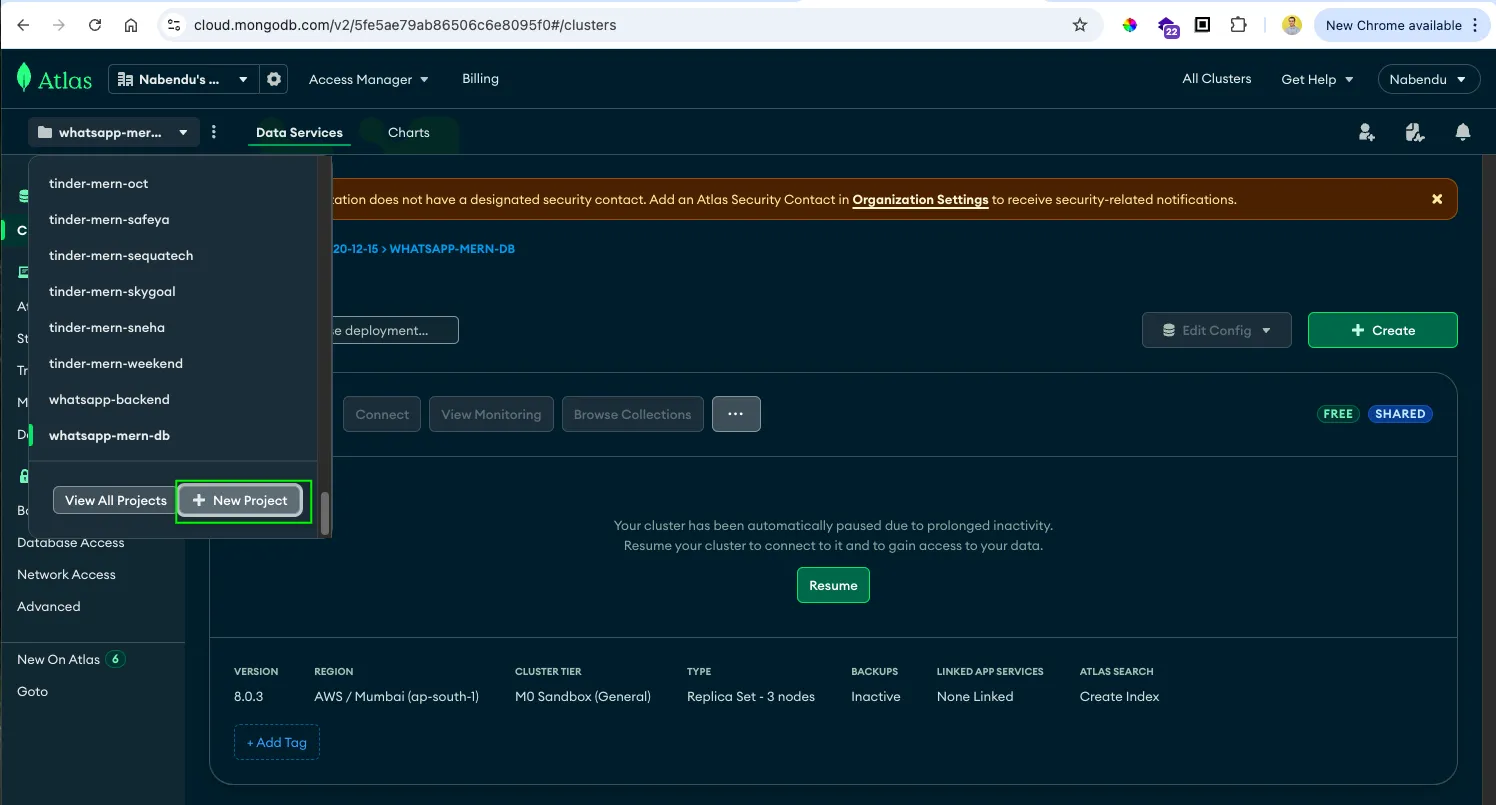Dismiss the security contact warning banner
Viewport: 1496px width, 805px height.
click(x=1437, y=199)
